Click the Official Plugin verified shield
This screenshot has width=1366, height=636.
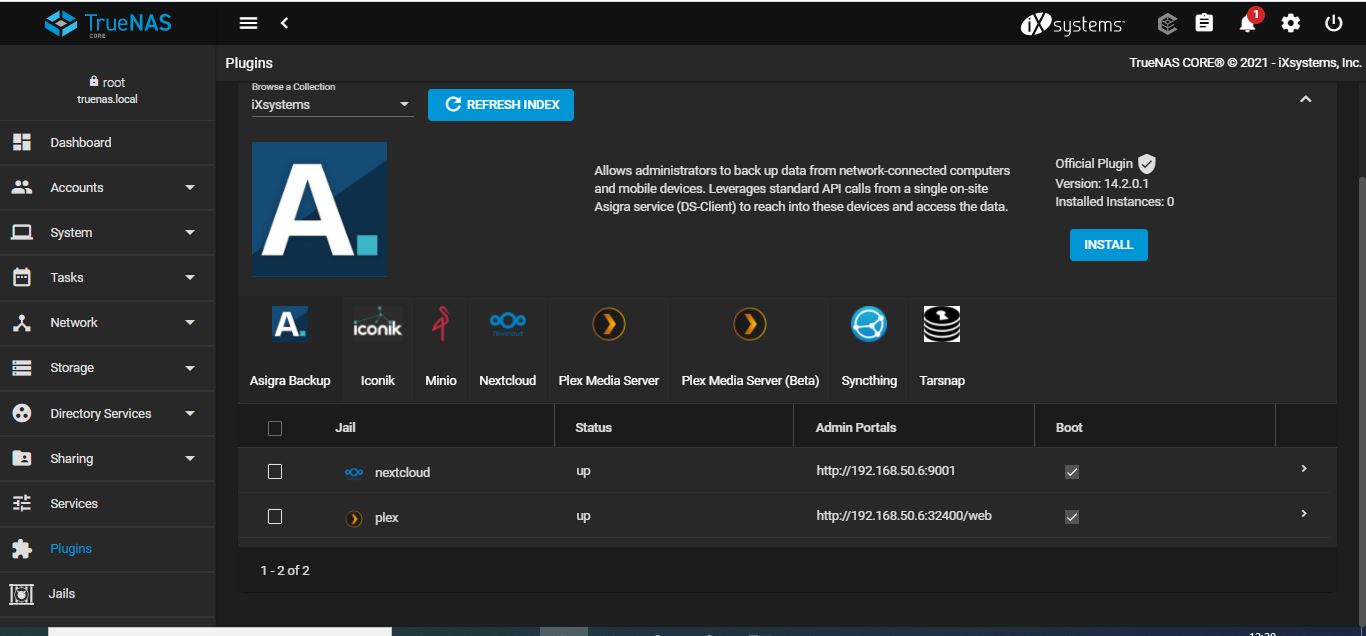(x=1147, y=164)
